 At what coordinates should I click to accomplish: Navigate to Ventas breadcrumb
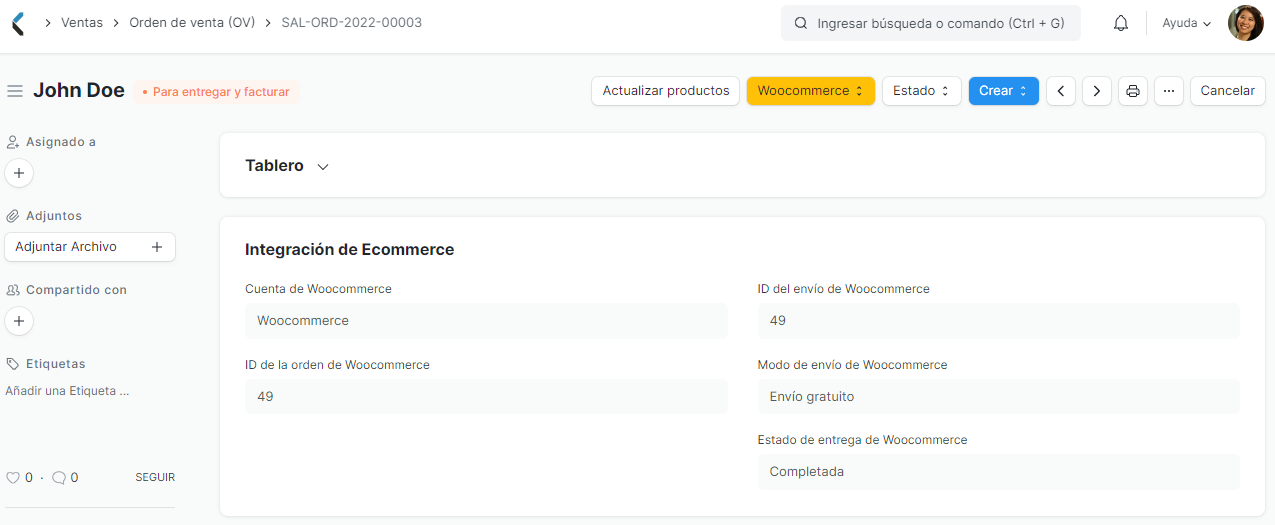tap(82, 22)
